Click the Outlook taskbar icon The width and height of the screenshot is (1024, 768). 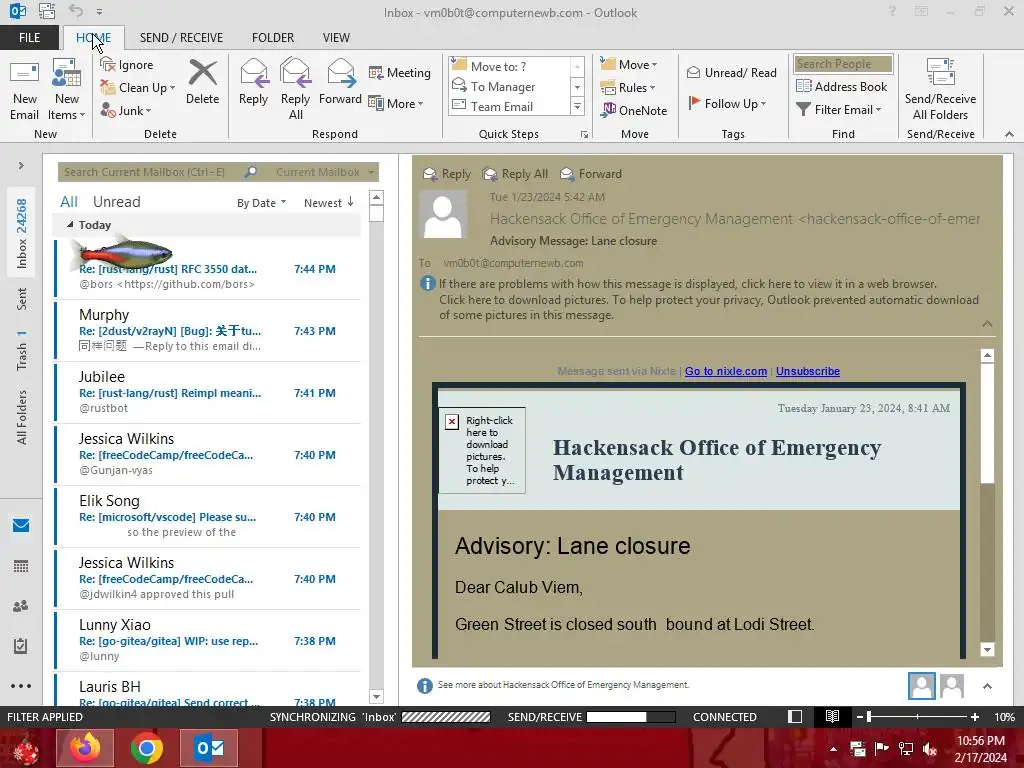(x=209, y=748)
